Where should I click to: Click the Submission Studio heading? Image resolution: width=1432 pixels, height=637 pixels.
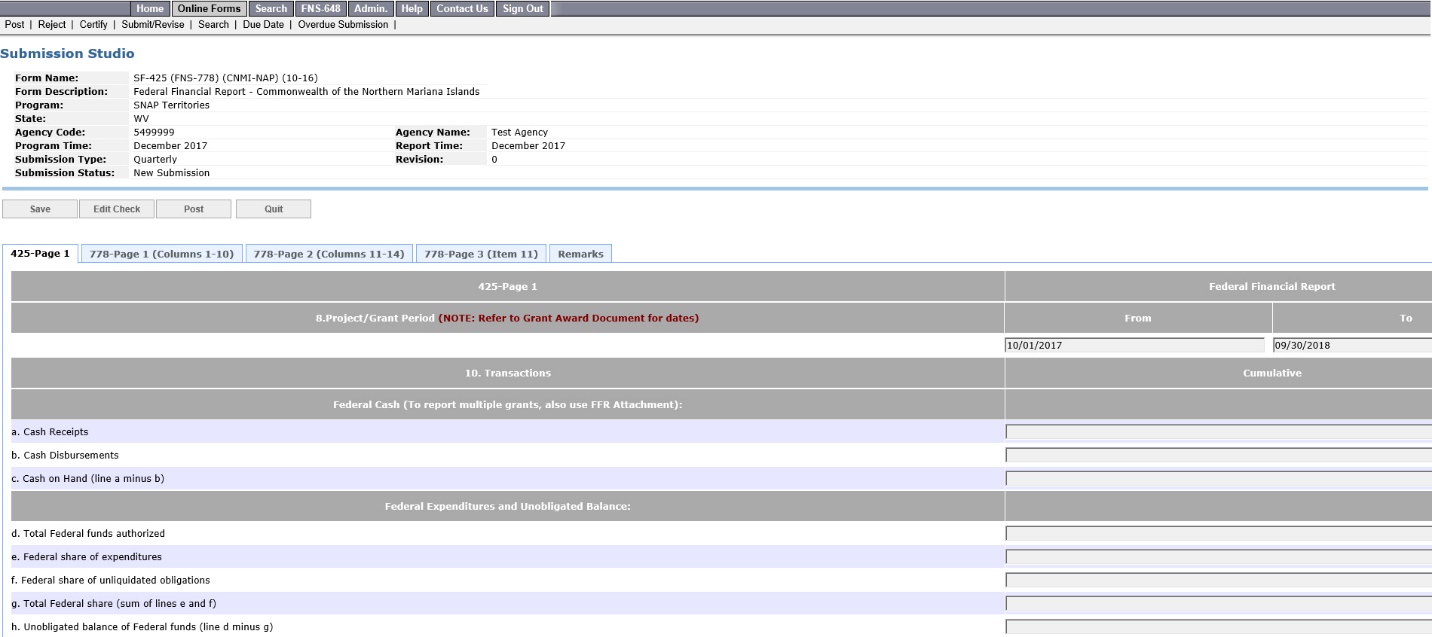pos(68,52)
